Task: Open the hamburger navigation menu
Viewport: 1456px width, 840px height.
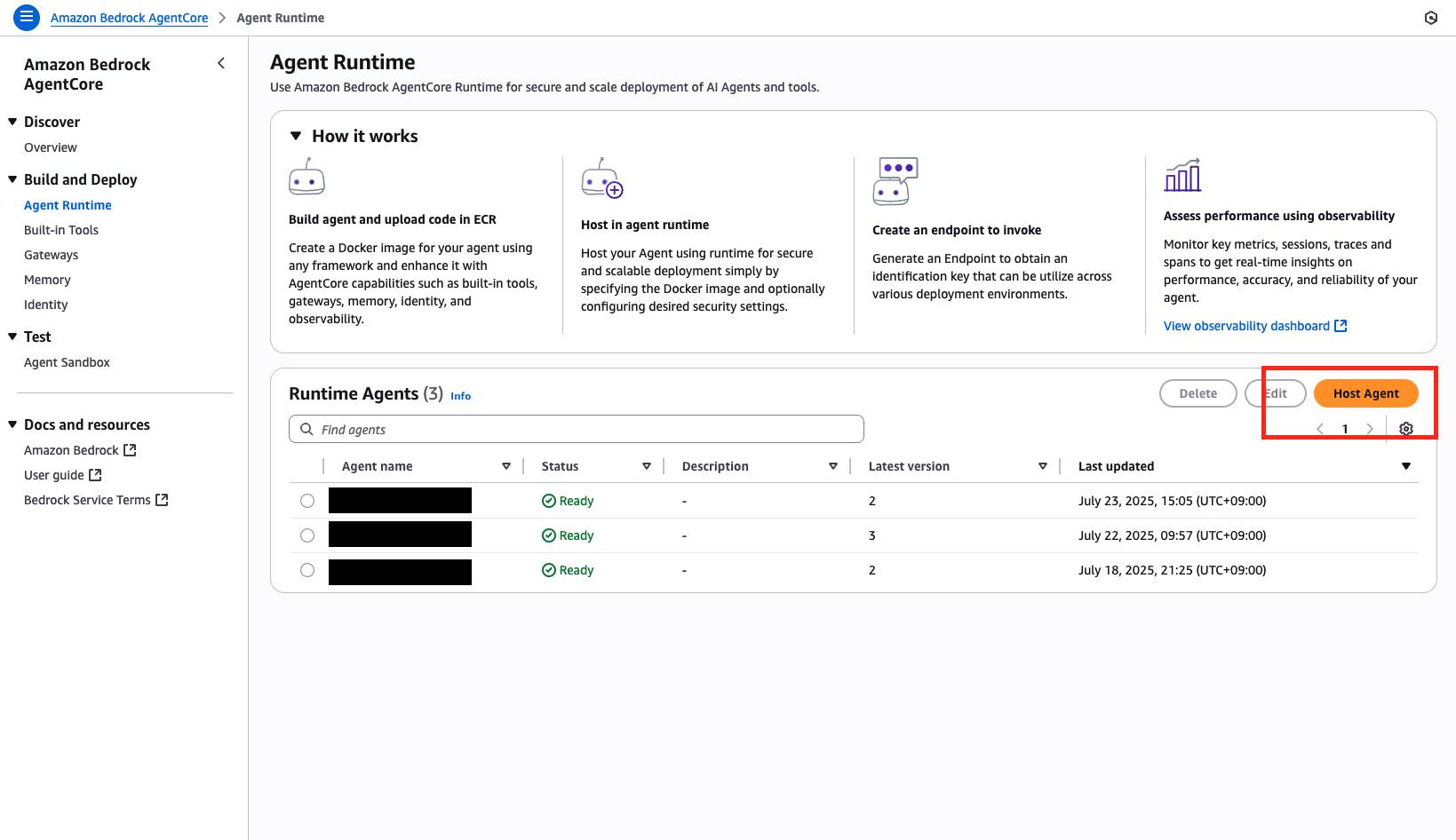Action: coord(27,17)
